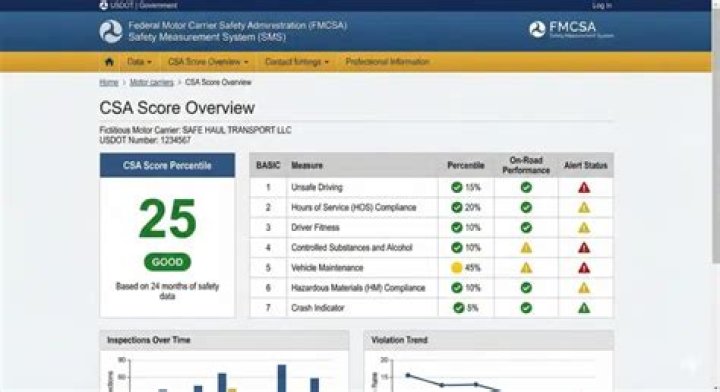Click the Alert Status column header
Screen dimensions: 720x392
tap(585, 165)
